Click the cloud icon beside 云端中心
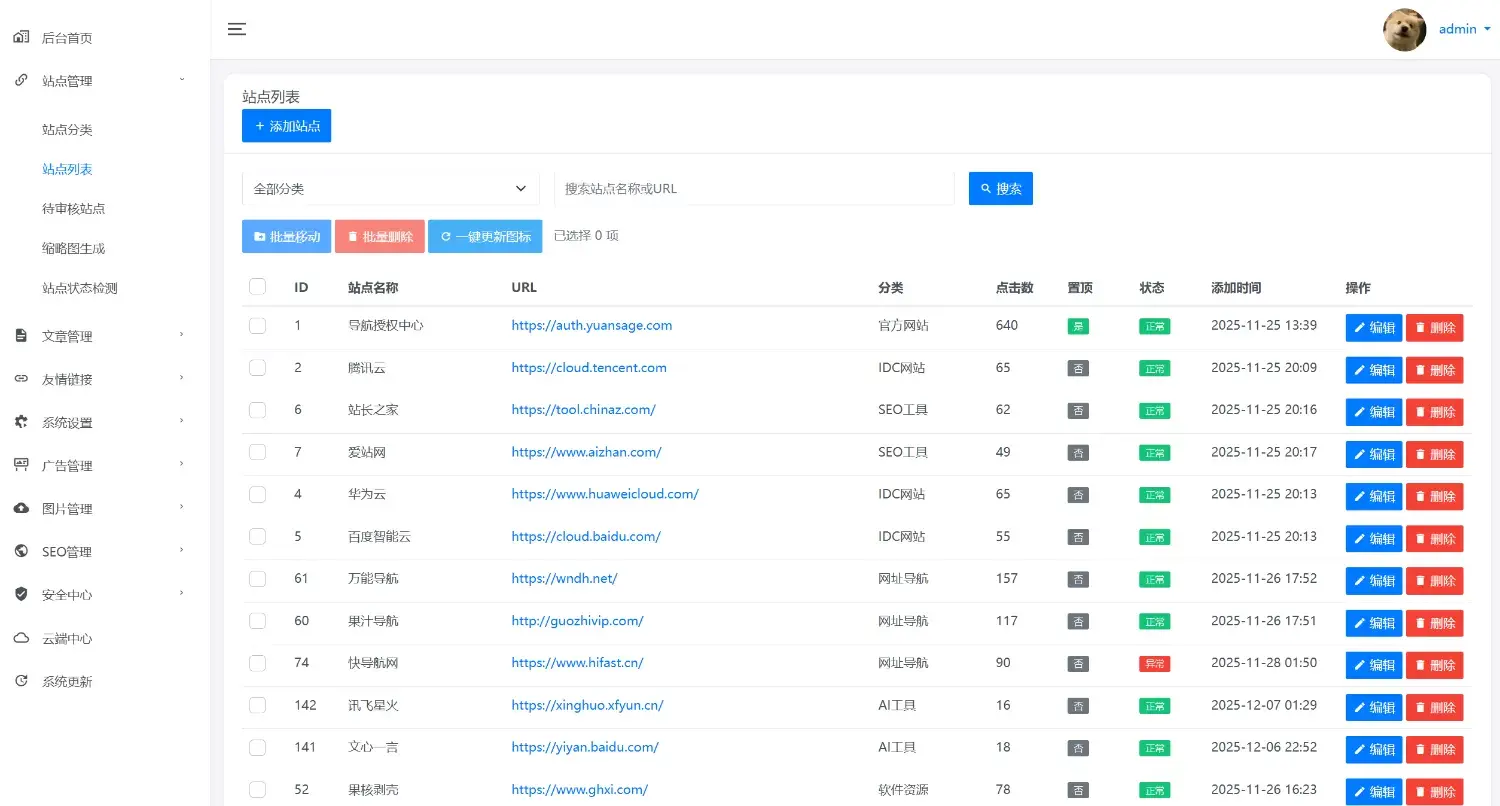Screen dimensions: 1500x806 click(21, 638)
